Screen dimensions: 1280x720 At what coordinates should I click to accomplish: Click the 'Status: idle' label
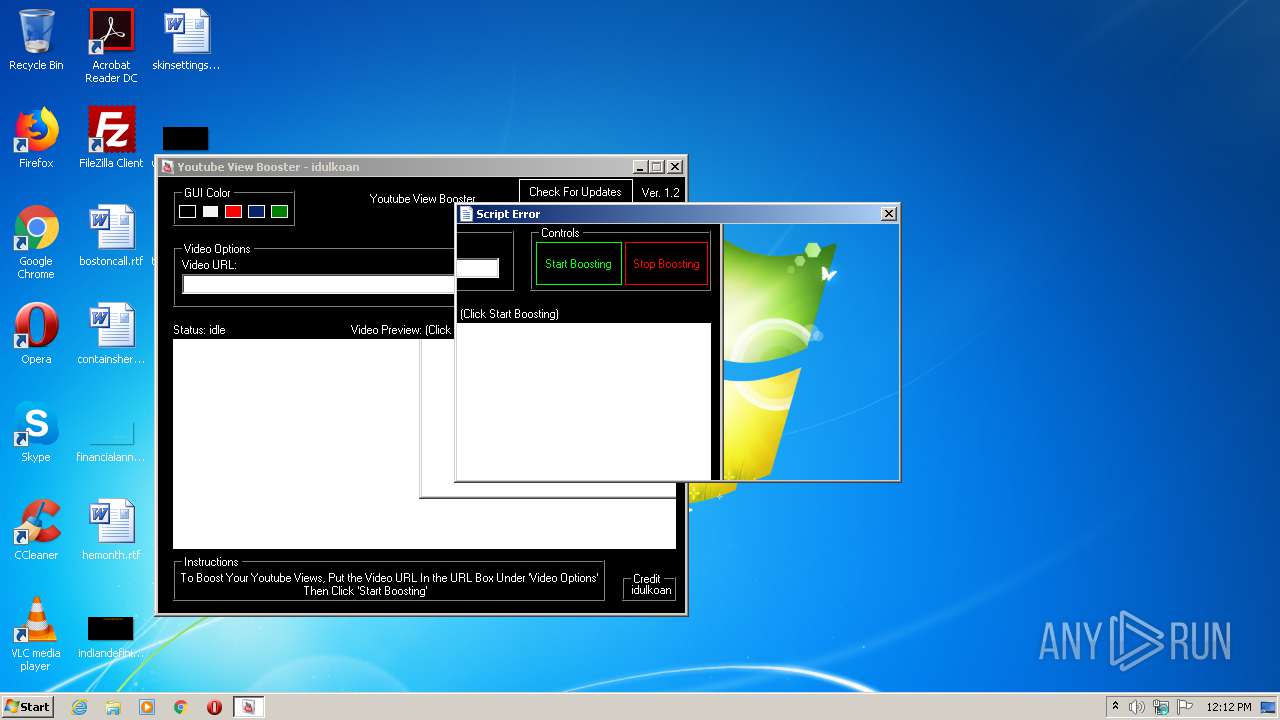click(199, 330)
